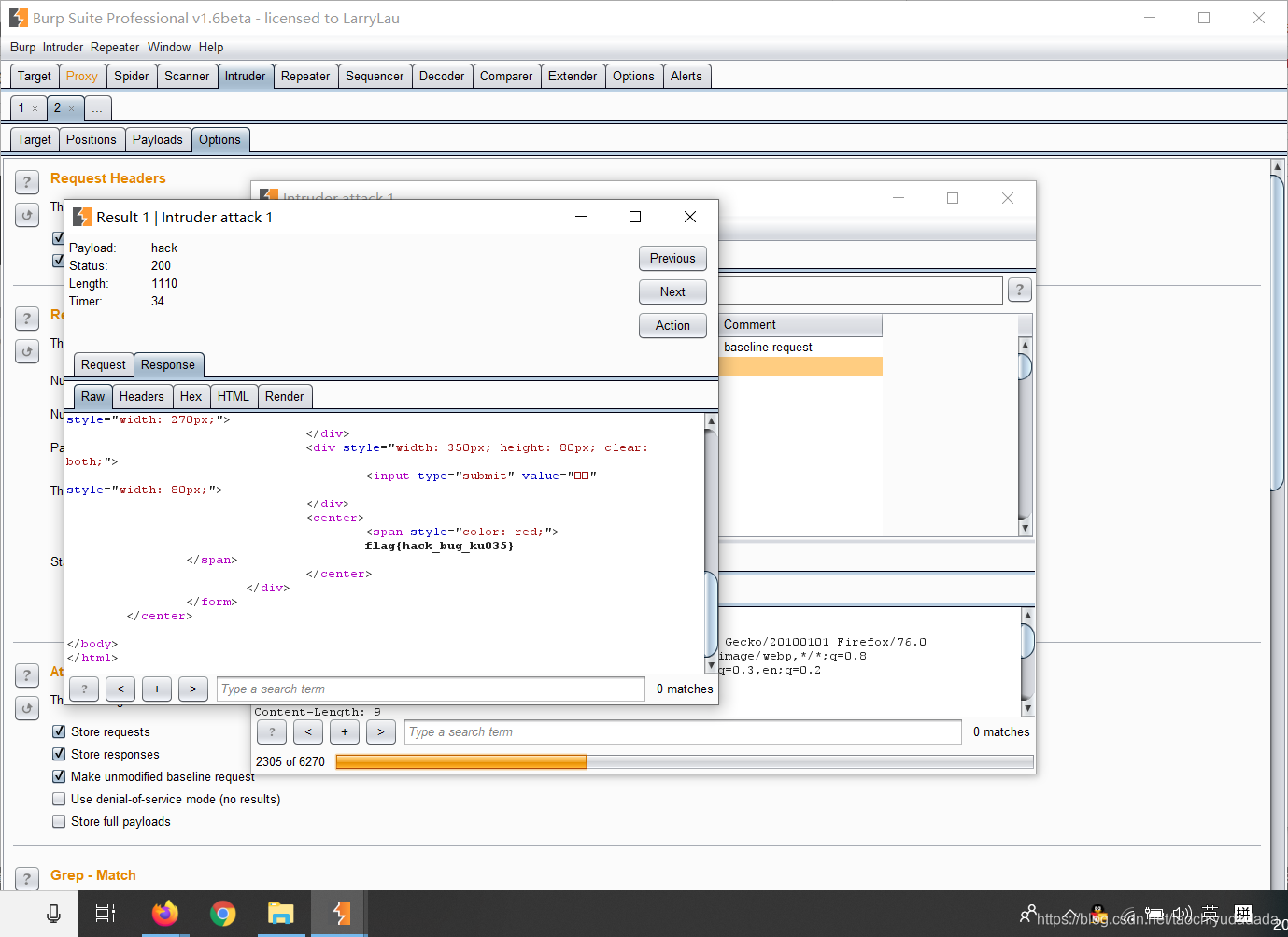The image size is (1288, 937).
Task: Switch to the Decoder tab
Action: [442, 76]
